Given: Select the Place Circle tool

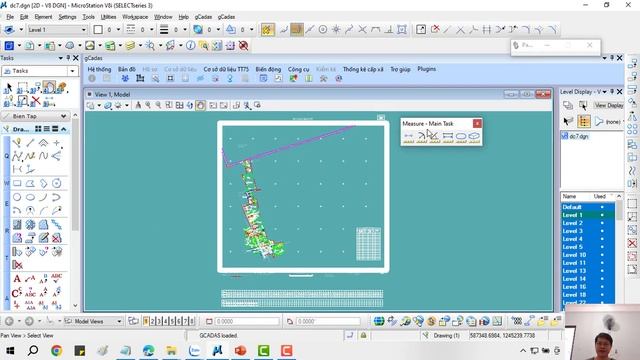Looking at the screenshot, I should pos(17,197).
